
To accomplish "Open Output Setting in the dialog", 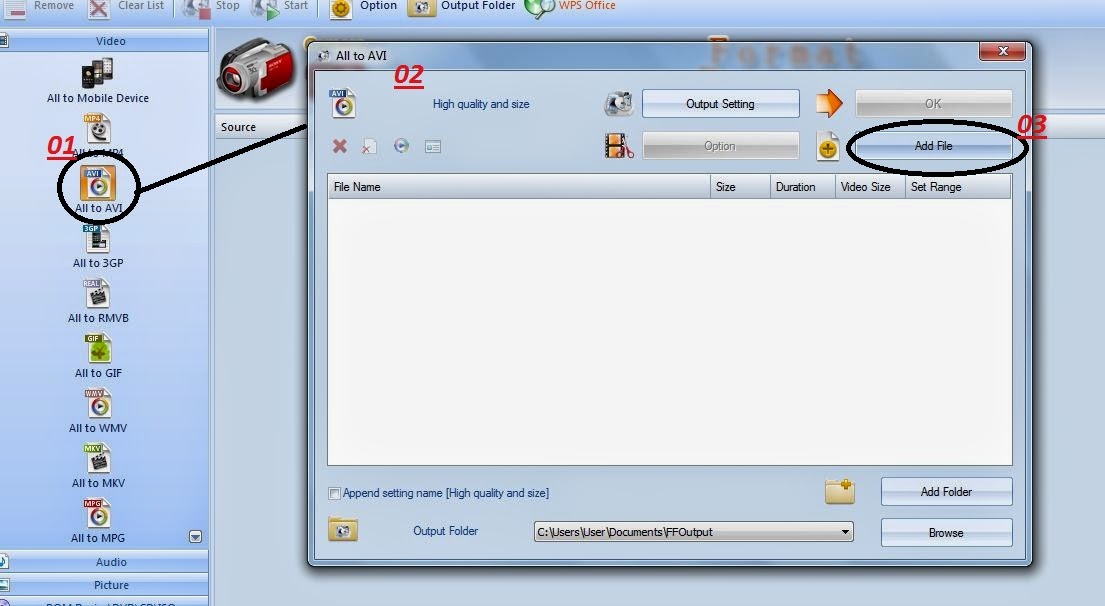I will [x=720, y=104].
